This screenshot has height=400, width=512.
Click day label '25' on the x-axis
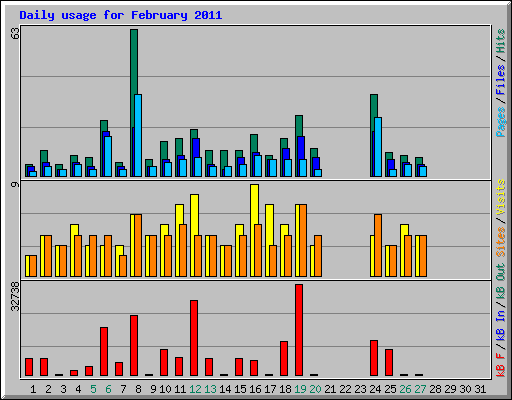click(x=390, y=389)
